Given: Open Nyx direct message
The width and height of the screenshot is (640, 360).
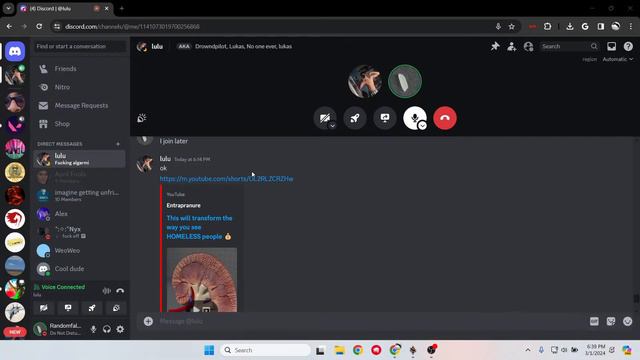Looking at the screenshot, I should (x=79, y=232).
